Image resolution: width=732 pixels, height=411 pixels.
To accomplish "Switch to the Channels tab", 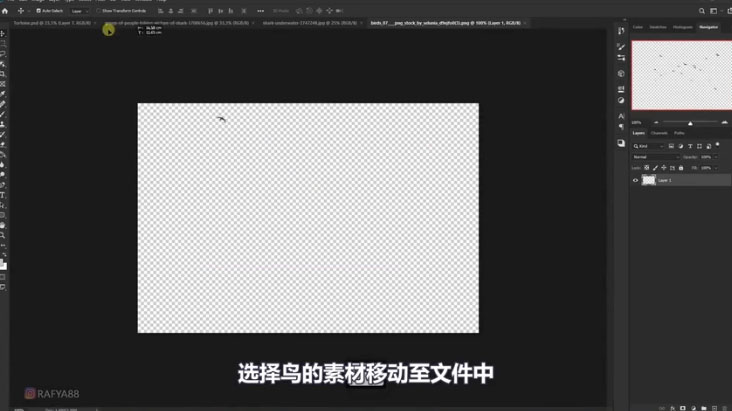I will click(x=659, y=133).
